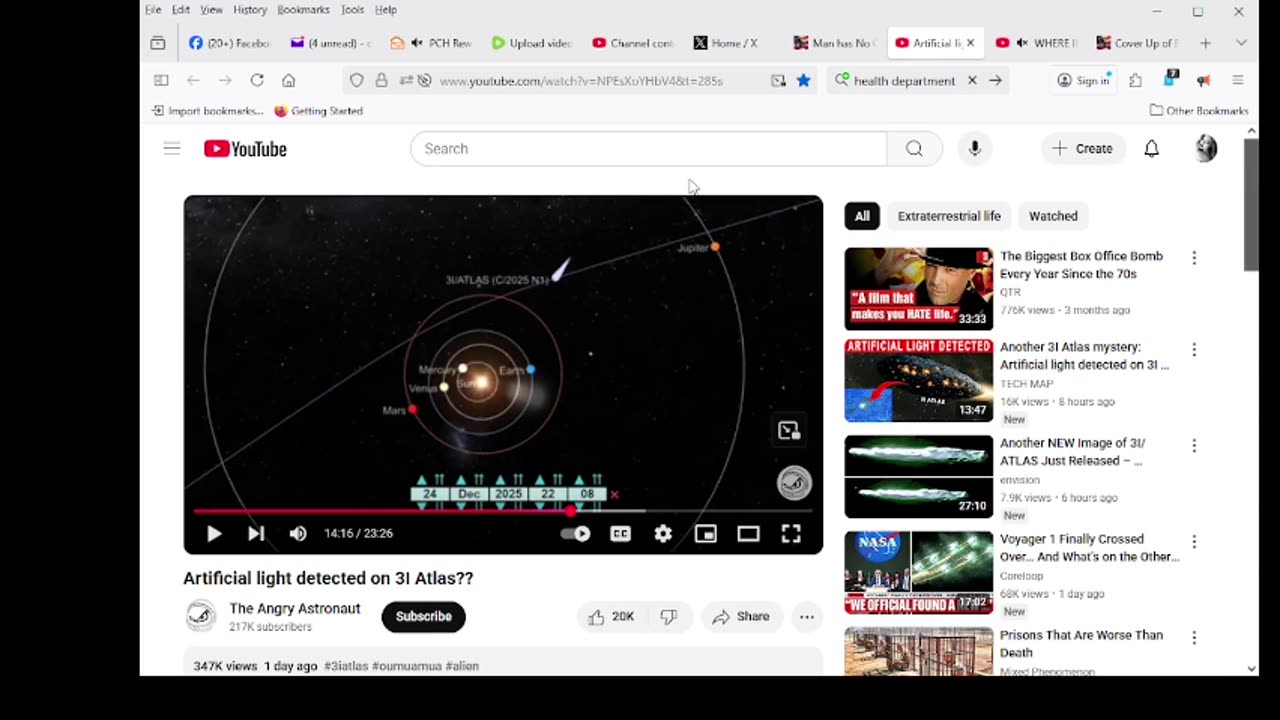Open the Other Bookmarks folder
The image size is (1280, 720).
(1199, 111)
